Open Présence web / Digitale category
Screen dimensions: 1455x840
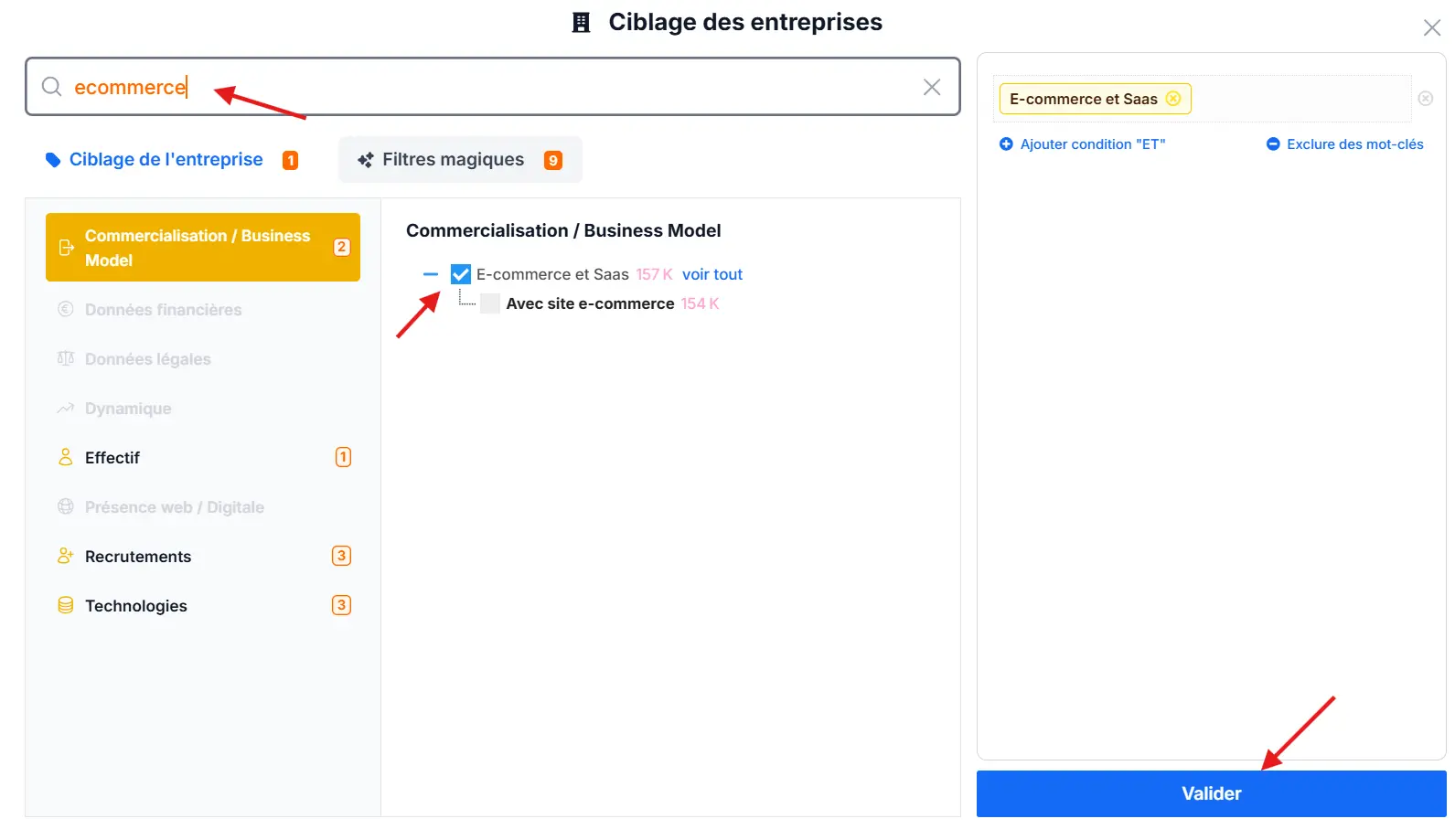[x=203, y=507]
